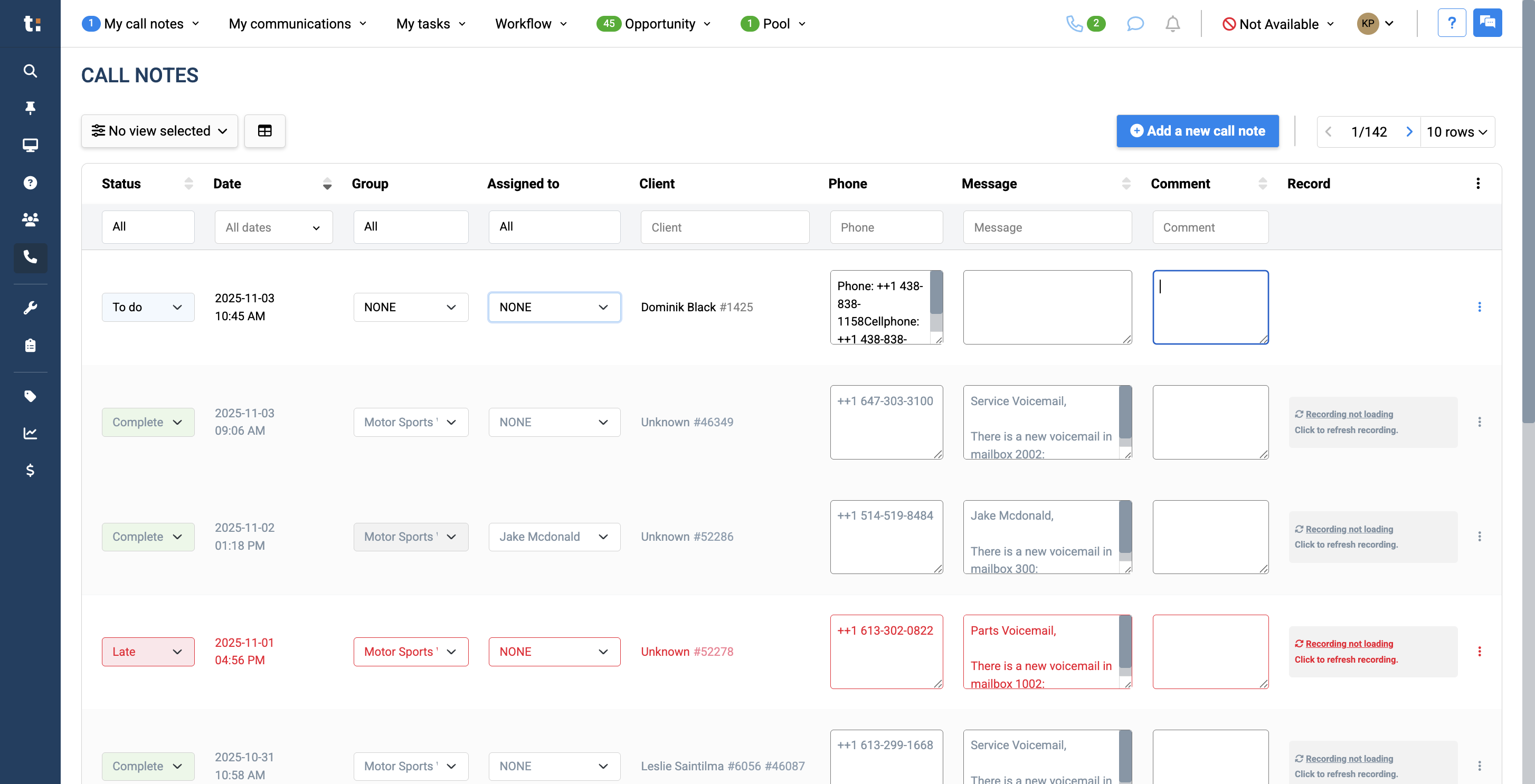This screenshot has width=1535, height=784.
Task: Click the notification bell icon
Action: [1172, 24]
